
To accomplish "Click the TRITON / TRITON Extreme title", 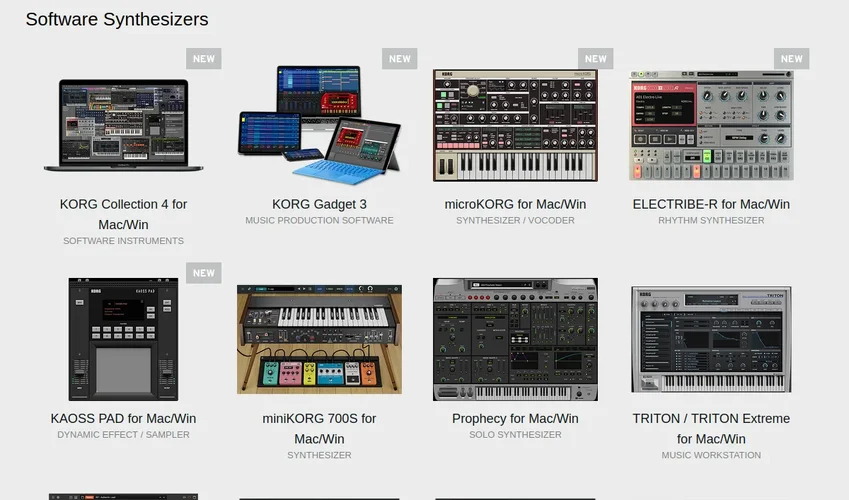I will pos(711,428).
